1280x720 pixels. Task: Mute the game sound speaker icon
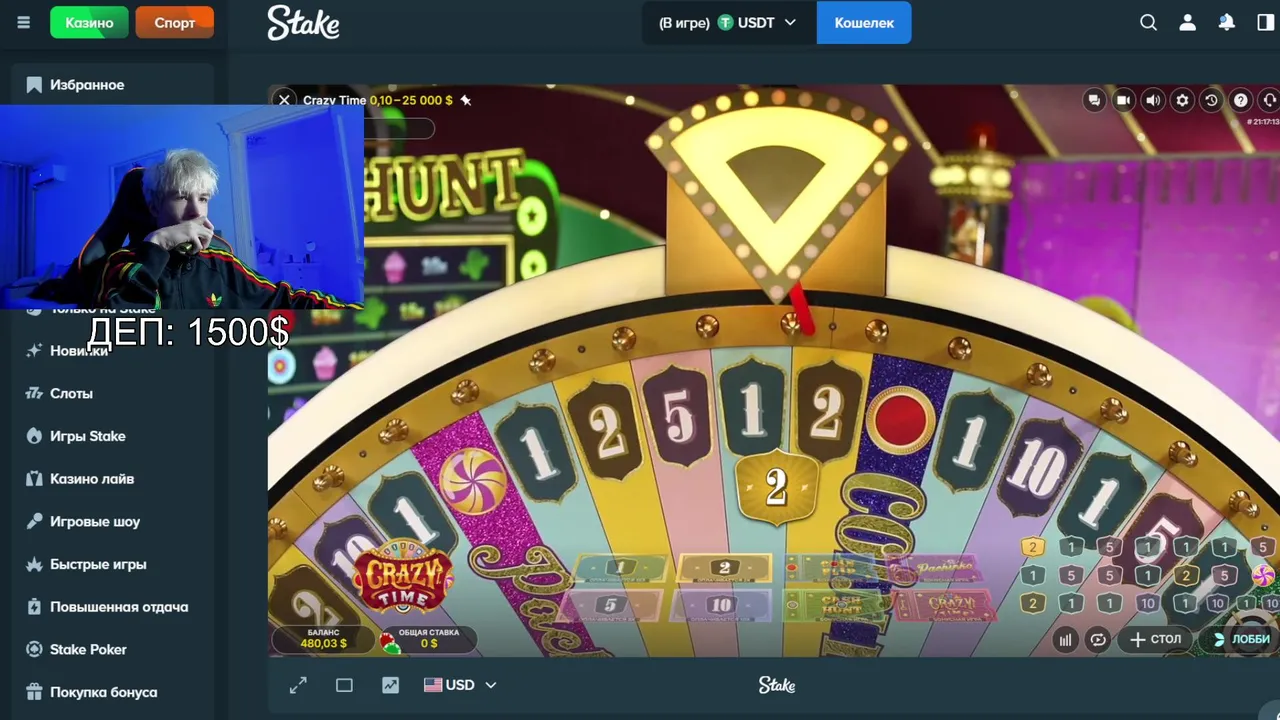point(1153,100)
